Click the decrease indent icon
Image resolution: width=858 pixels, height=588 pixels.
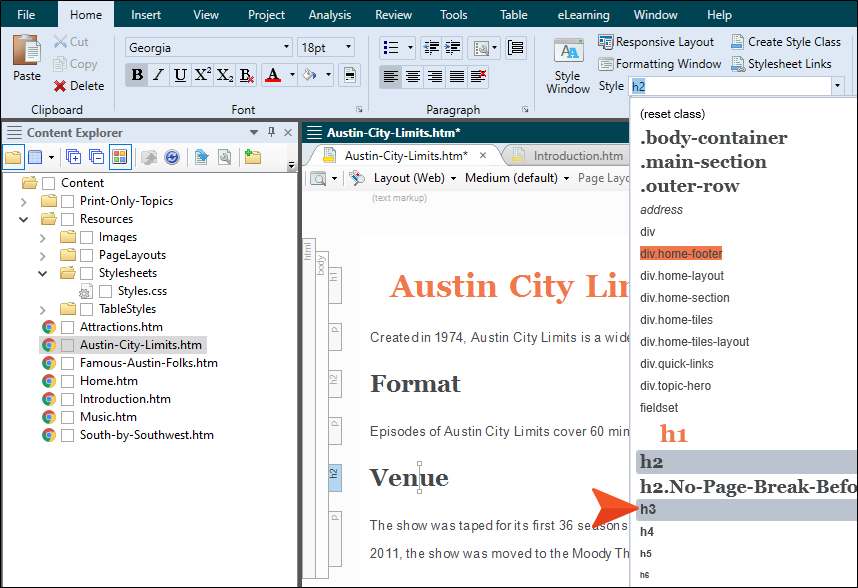(x=431, y=48)
